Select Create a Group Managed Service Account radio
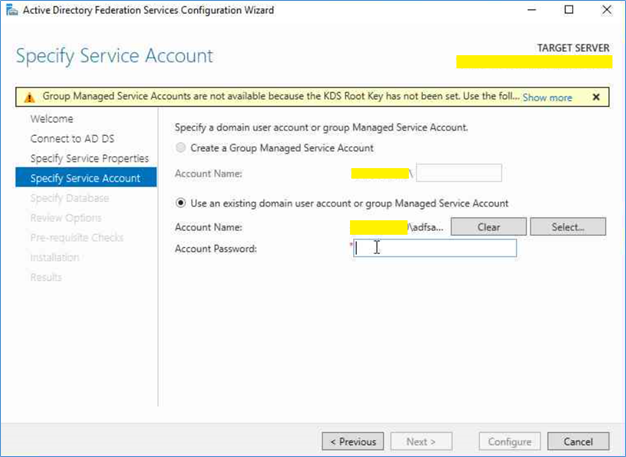Screen dimensions: 626x457 click(181, 148)
